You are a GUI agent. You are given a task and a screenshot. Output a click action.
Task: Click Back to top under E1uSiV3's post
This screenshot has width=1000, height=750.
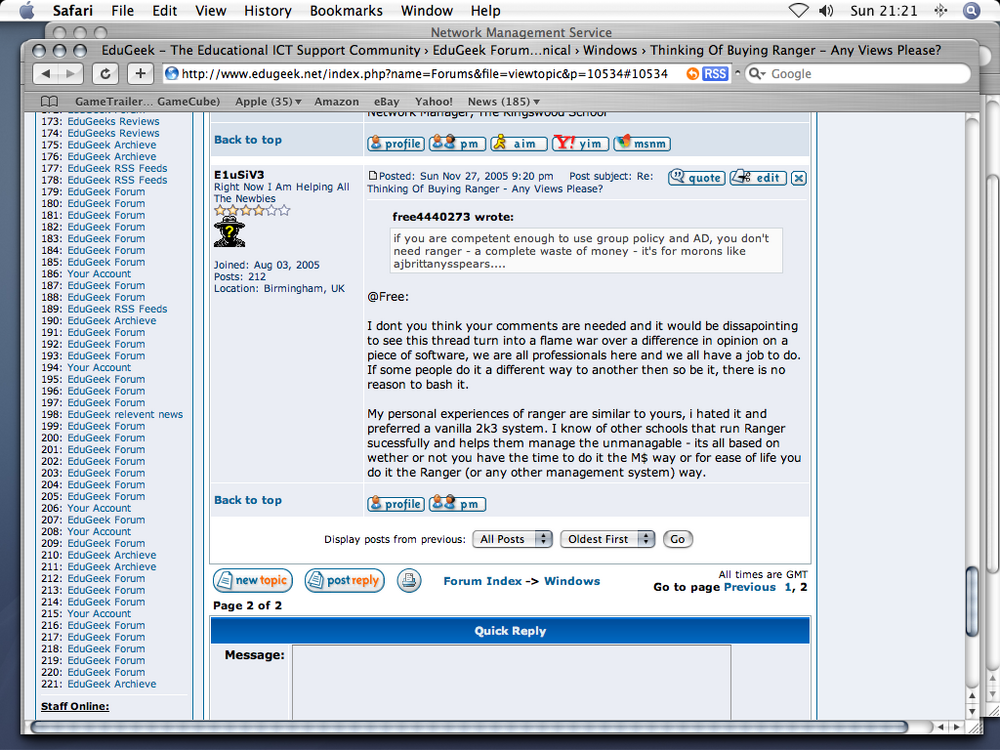(248, 500)
